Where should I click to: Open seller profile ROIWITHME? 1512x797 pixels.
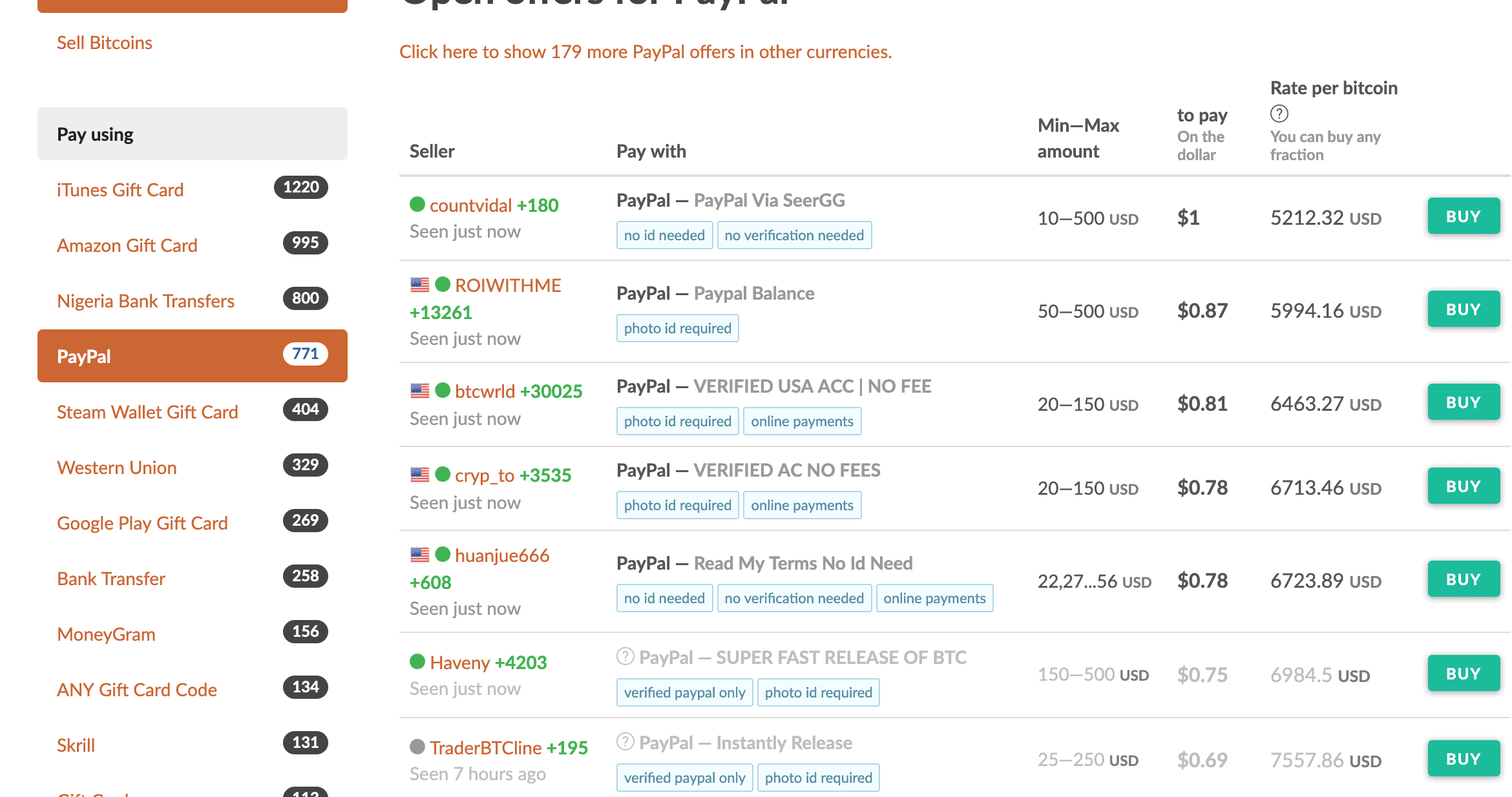click(x=508, y=285)
